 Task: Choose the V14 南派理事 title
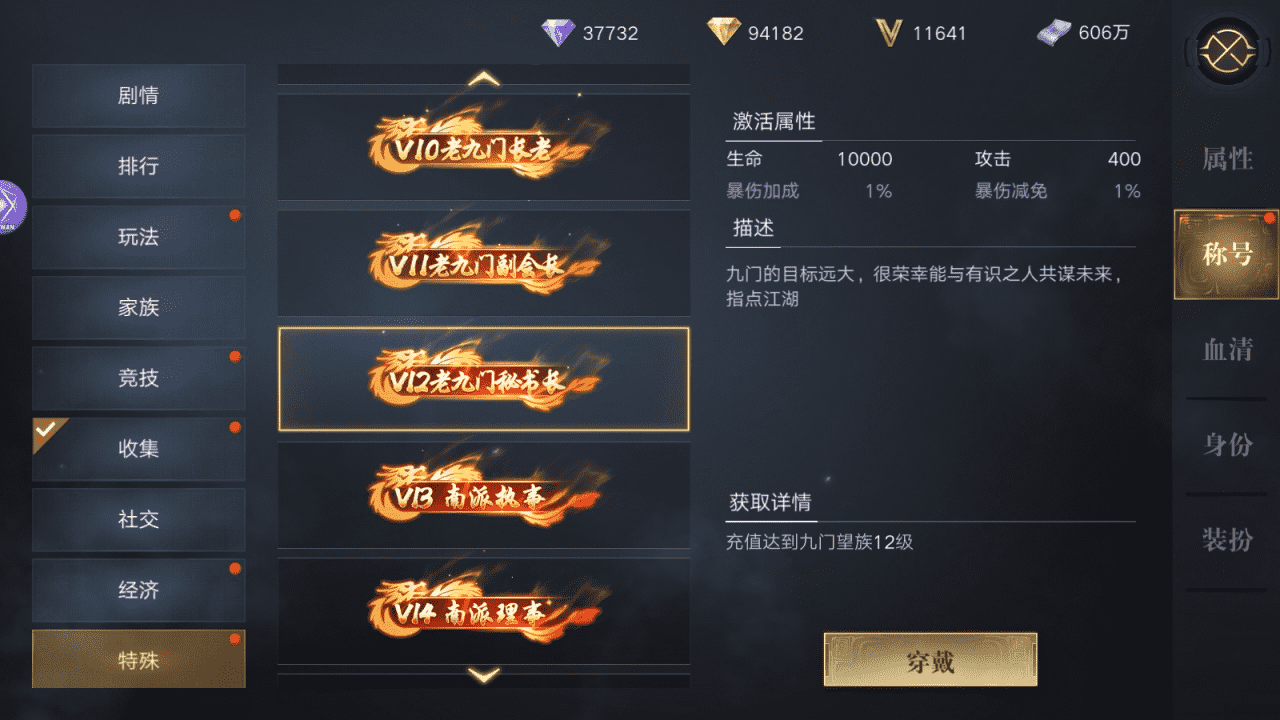tap(483, 611)
